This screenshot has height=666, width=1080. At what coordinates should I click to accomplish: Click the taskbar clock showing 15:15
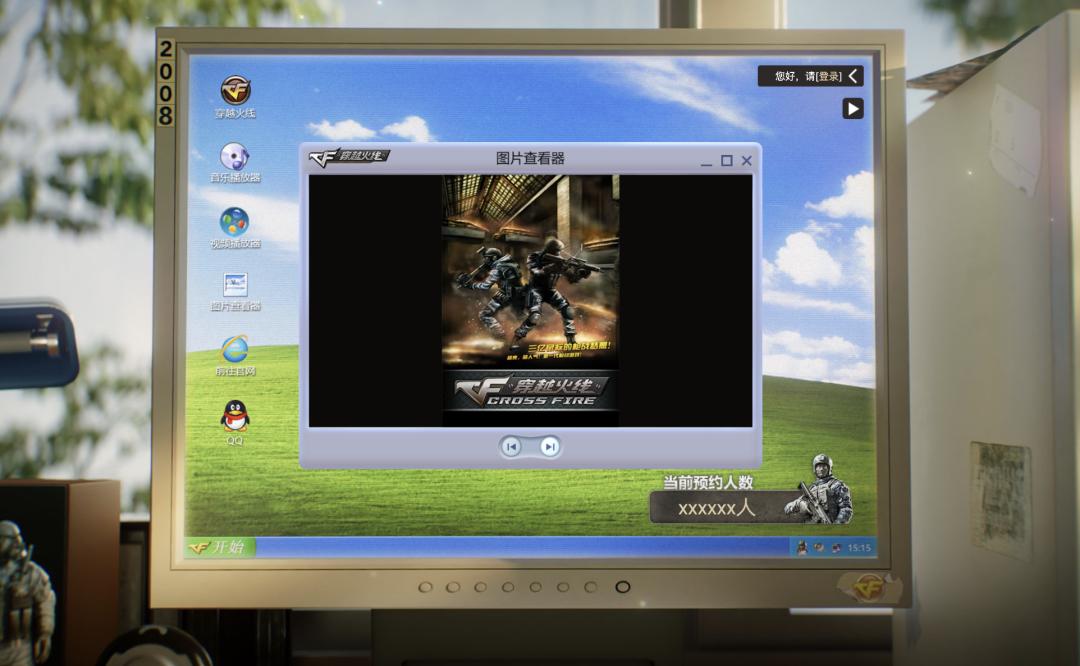859,548
